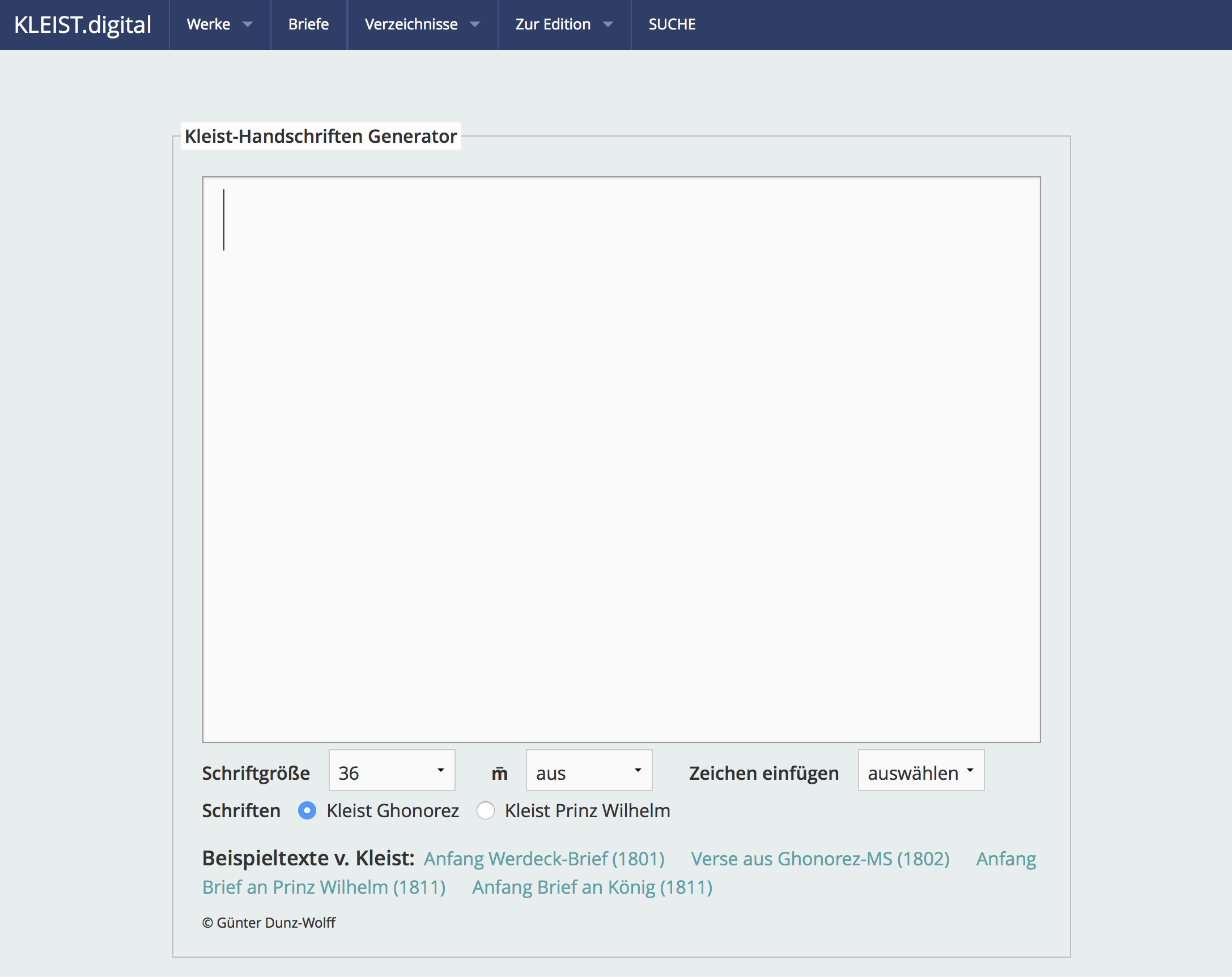Open the Schriftgröße dropdown showing 36

click(392, 770)
